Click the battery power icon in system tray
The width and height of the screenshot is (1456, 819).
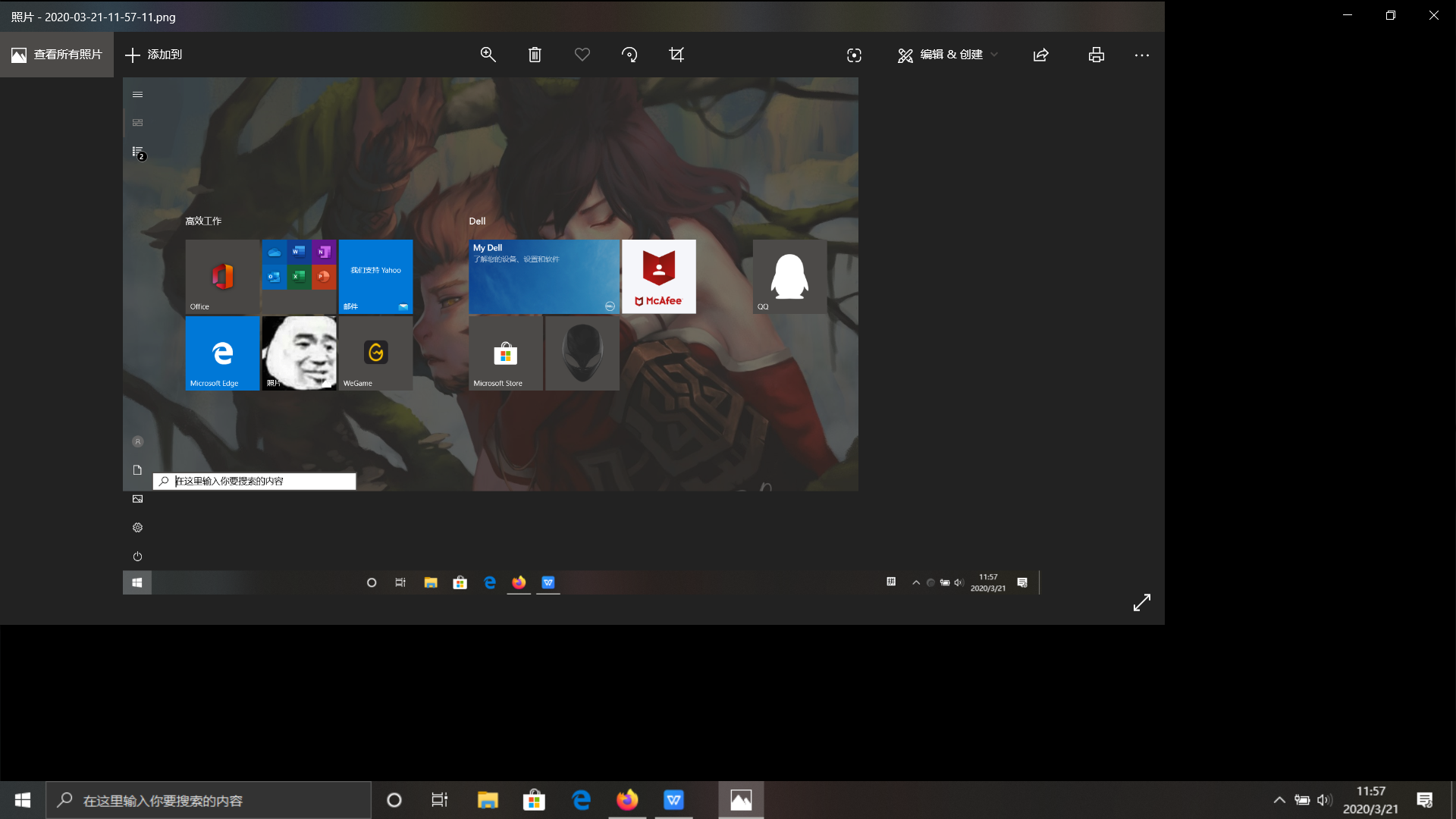pos(1302,800)
